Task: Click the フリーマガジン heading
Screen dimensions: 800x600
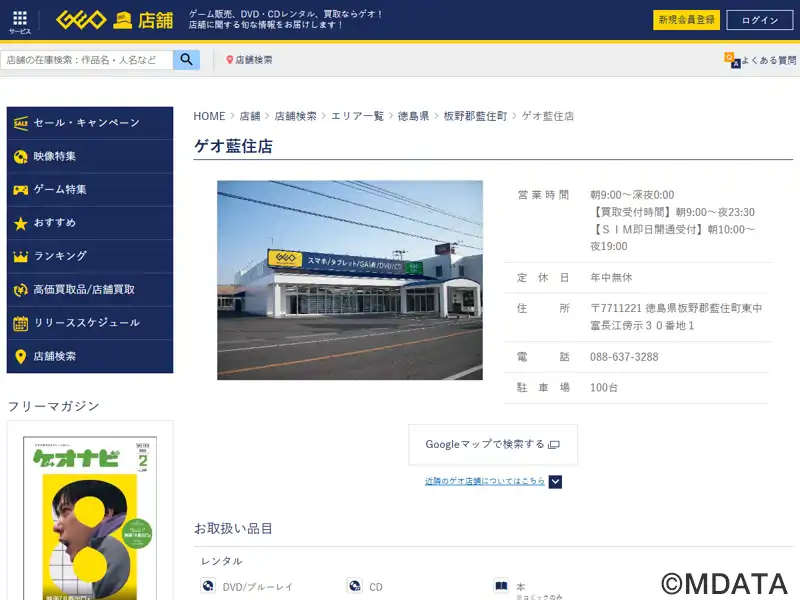Action: click(54, 406)
